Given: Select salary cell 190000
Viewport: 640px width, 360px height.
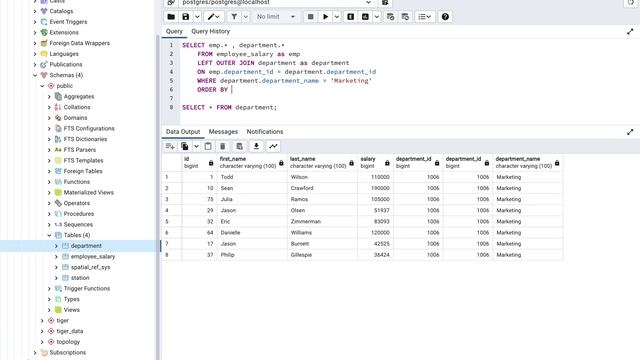Looking at the screenshot, I should [x=375, y=188].
